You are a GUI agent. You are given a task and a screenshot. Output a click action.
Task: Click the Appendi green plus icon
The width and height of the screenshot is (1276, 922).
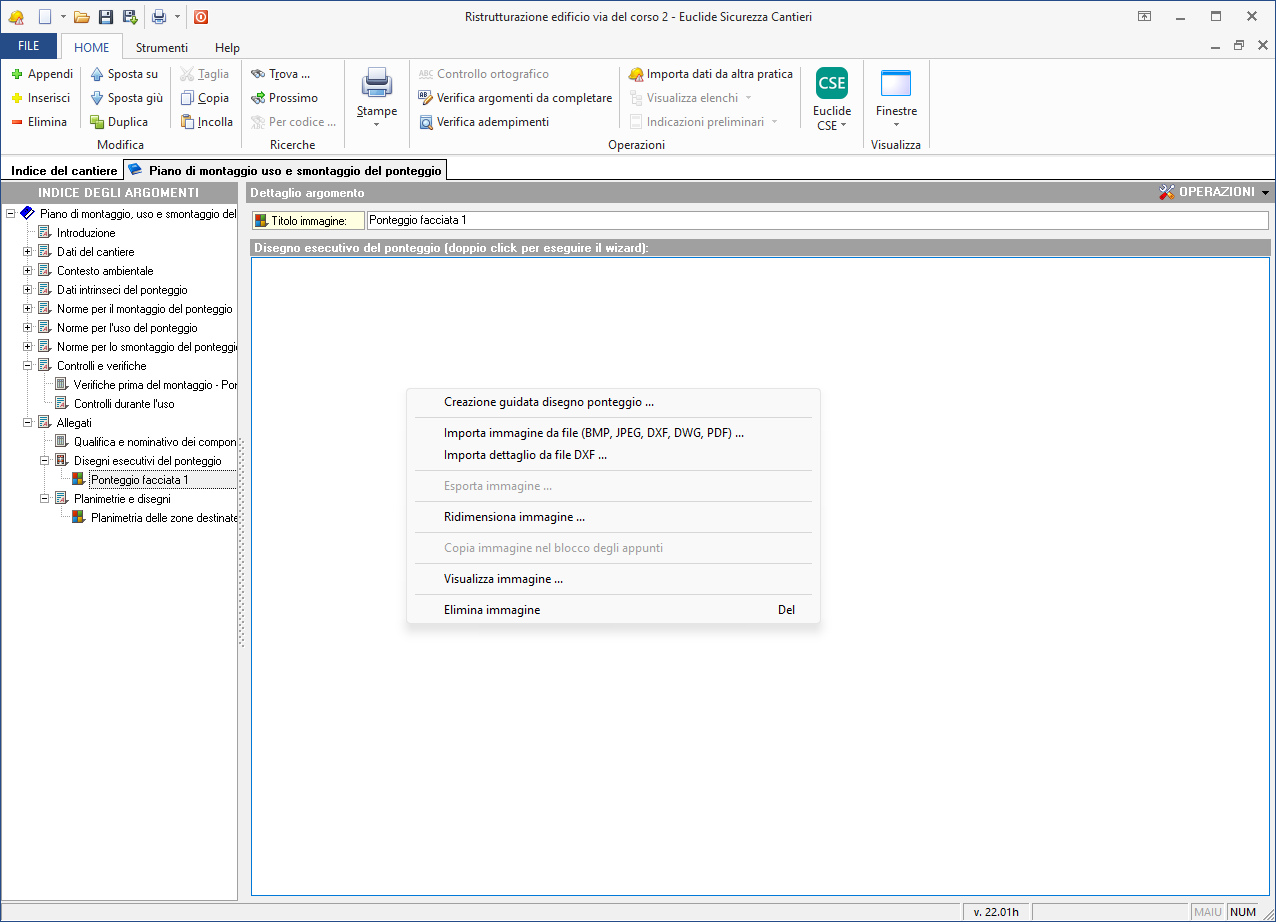[x=17, y=74]
